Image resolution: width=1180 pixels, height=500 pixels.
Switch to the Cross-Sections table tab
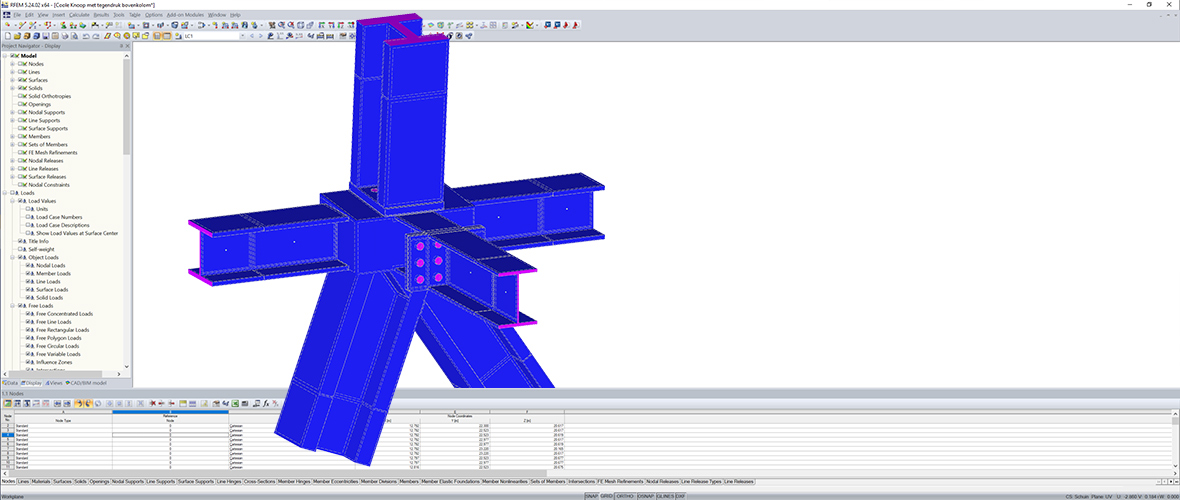(260, 481)
